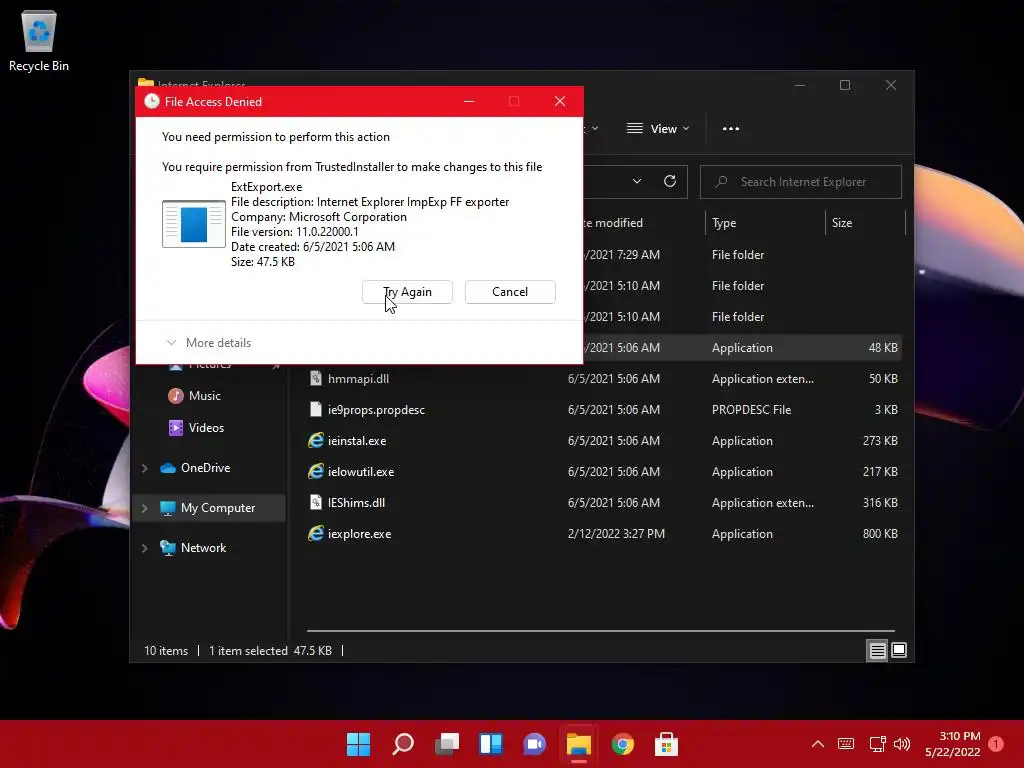Click the iexplore.exe Internet Explorer icon
This screenshot has height=768, width=1024.
coord(315,534)
